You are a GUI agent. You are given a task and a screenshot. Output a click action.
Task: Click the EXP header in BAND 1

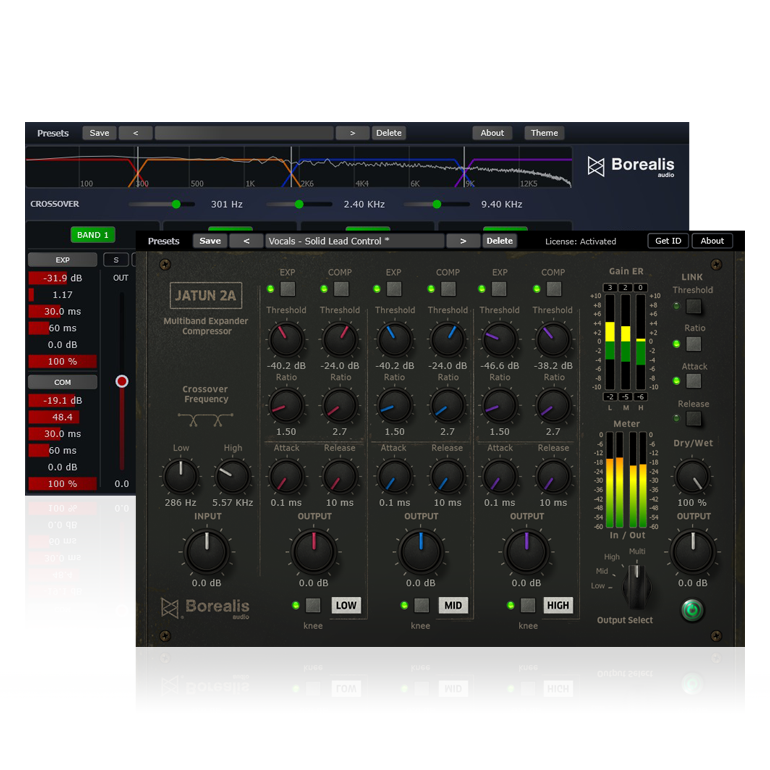pos(62,260)
